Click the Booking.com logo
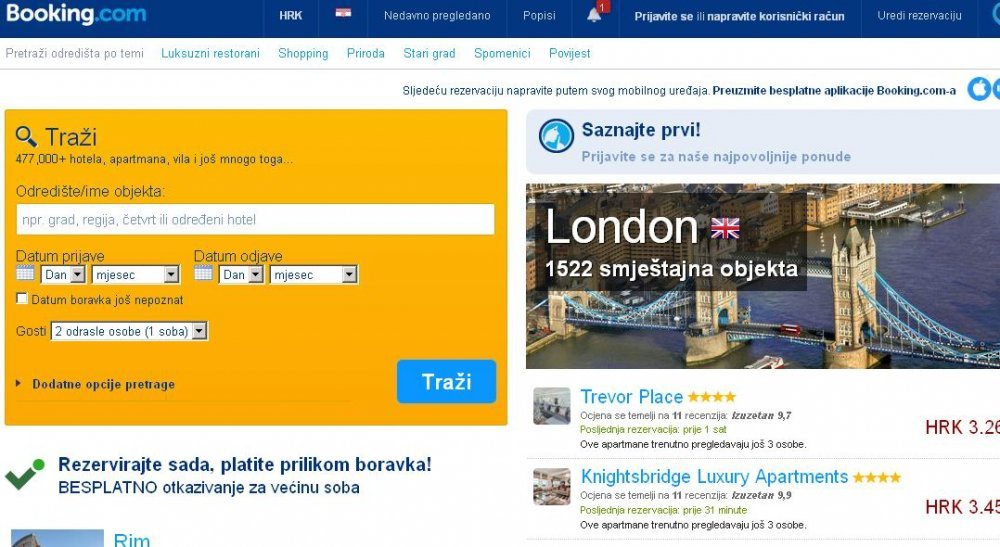The width and height of the screenshot is (1000, 547). (x=76, y=13)
